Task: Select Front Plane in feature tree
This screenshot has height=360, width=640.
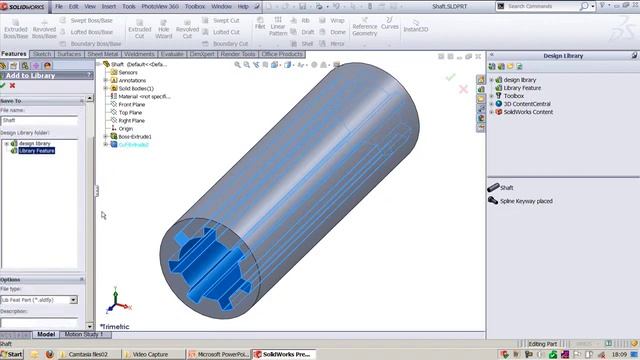Action: point(131,104)
